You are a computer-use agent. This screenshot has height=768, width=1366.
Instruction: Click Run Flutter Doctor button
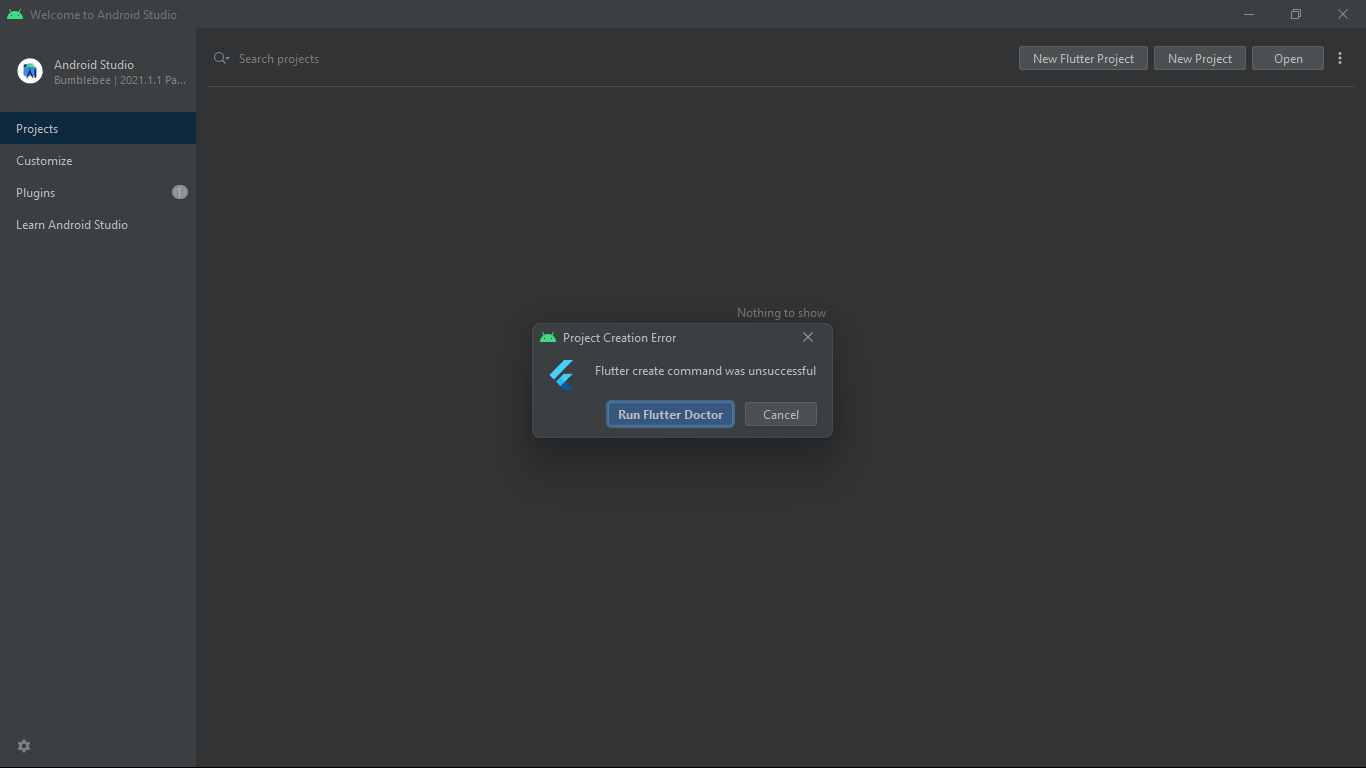(x=670, y=414)
